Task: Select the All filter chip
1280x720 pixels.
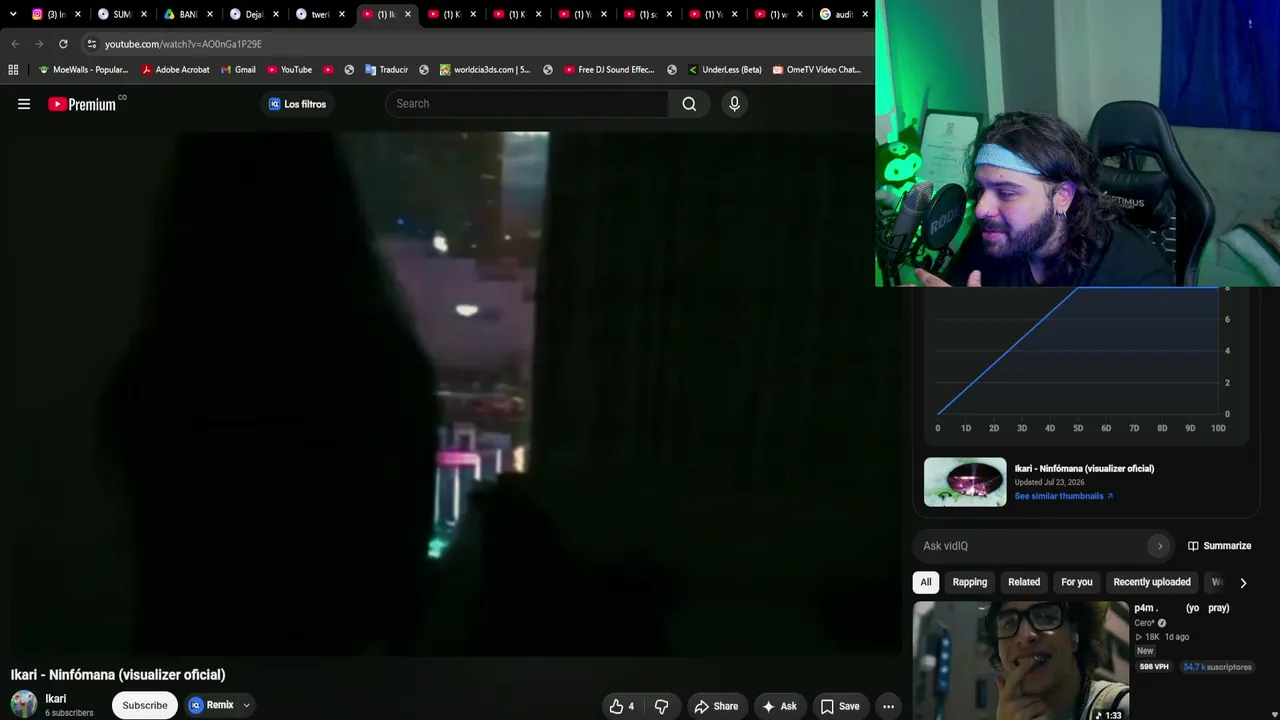Action: tap(926, 582)
